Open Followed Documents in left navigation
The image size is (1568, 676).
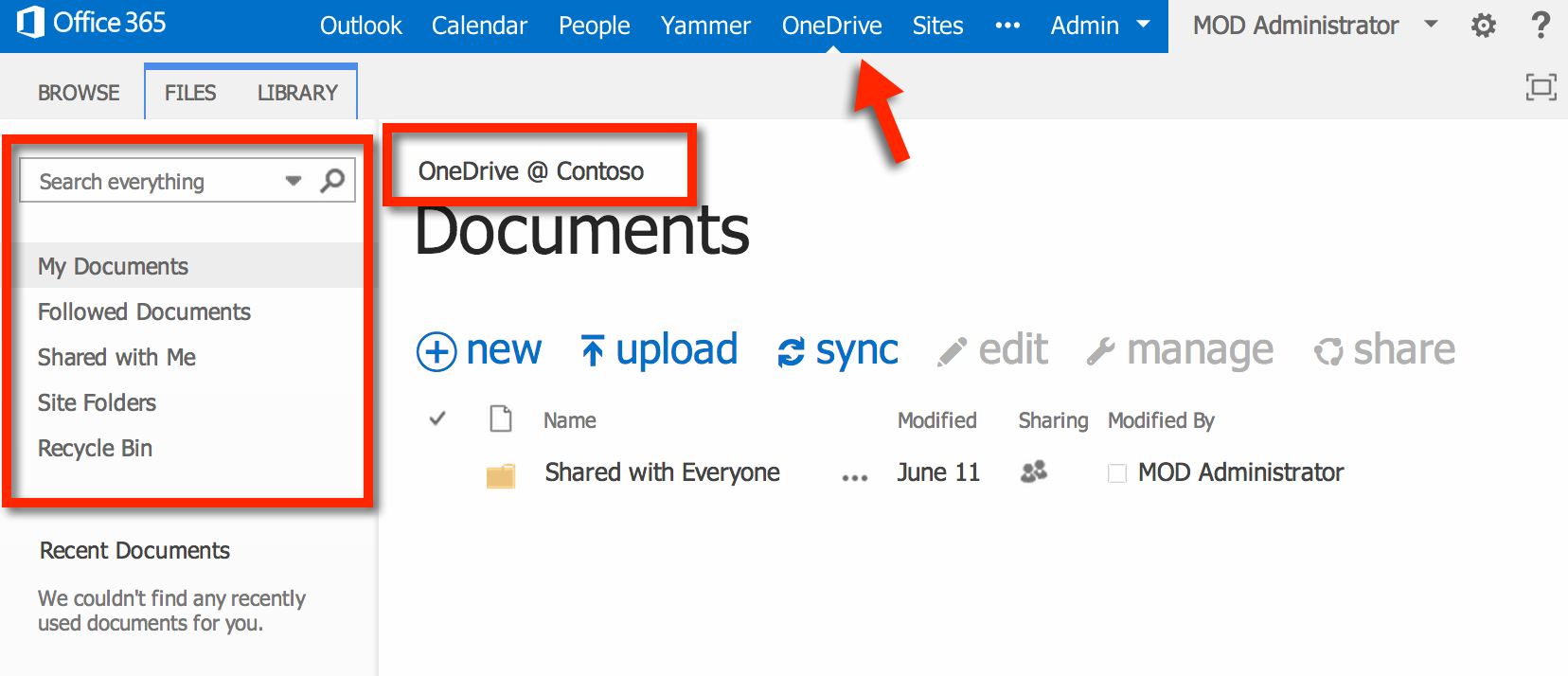pyautogui.click(x=144, y=311)
